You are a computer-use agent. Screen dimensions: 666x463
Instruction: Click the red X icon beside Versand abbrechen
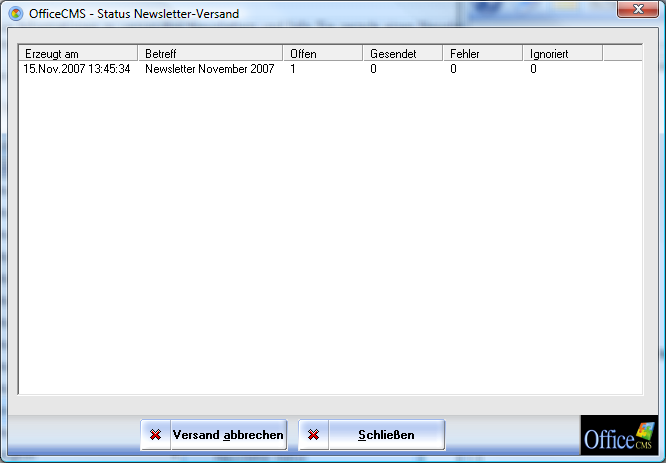(155, 435)
